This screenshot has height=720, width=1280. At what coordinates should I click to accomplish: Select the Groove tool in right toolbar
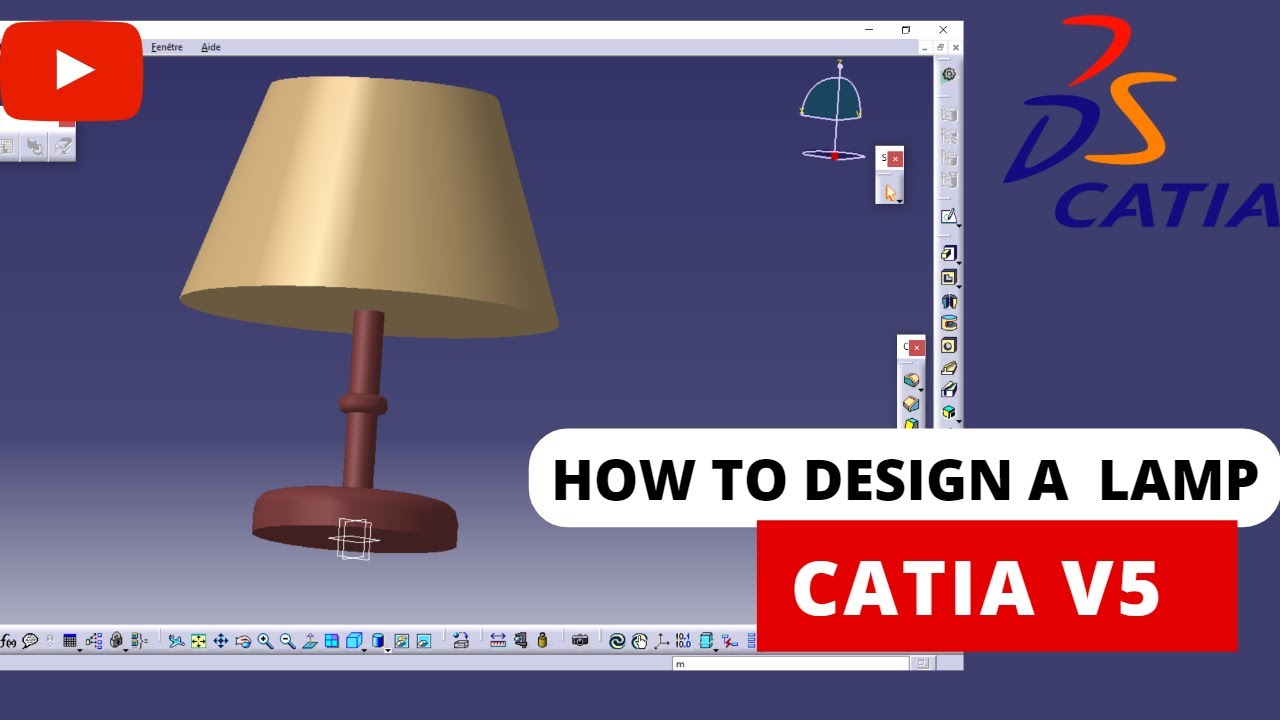pos(949,323)
